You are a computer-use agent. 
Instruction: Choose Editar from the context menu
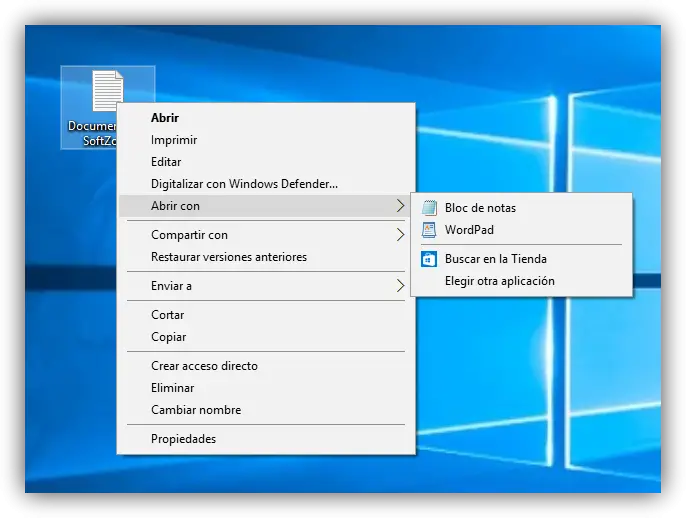266,162
